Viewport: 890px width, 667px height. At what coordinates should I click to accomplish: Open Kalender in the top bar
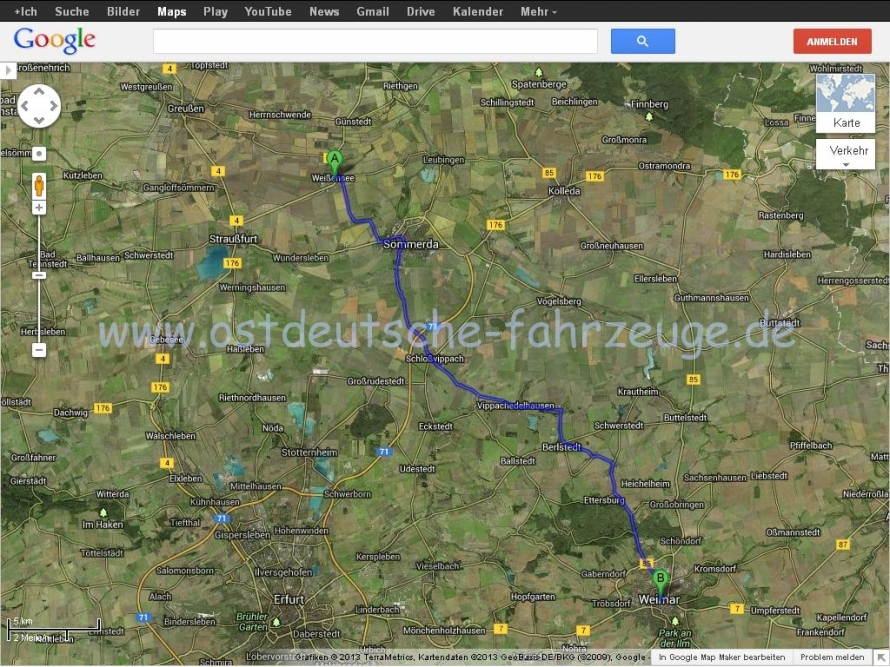[478, 11]
